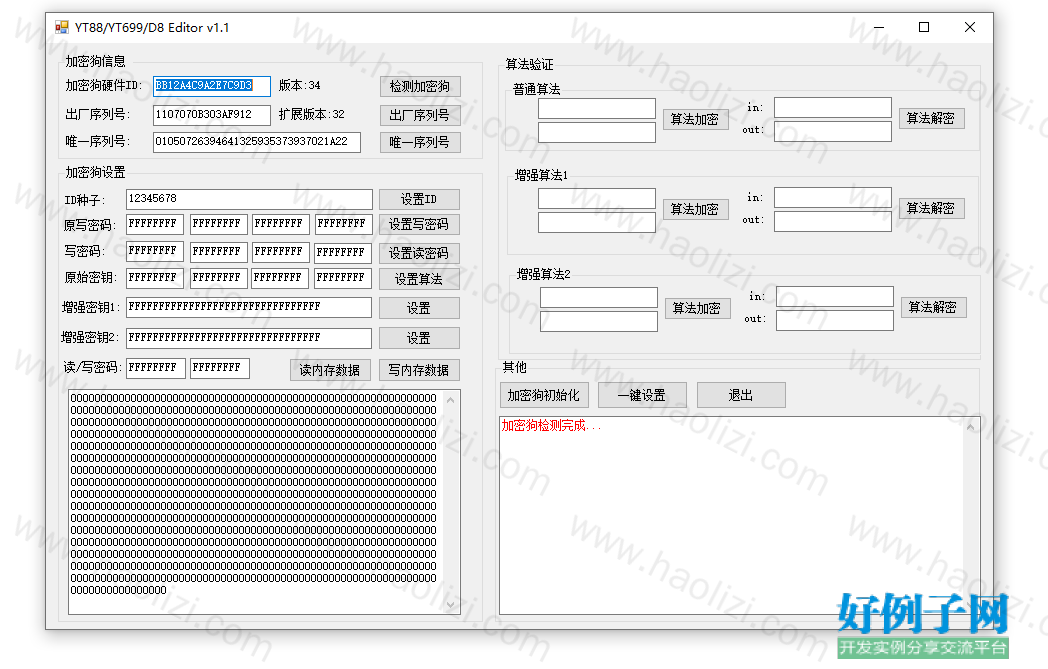
Task: Click the 读内存数据 button
Action: tap(330, 370)
